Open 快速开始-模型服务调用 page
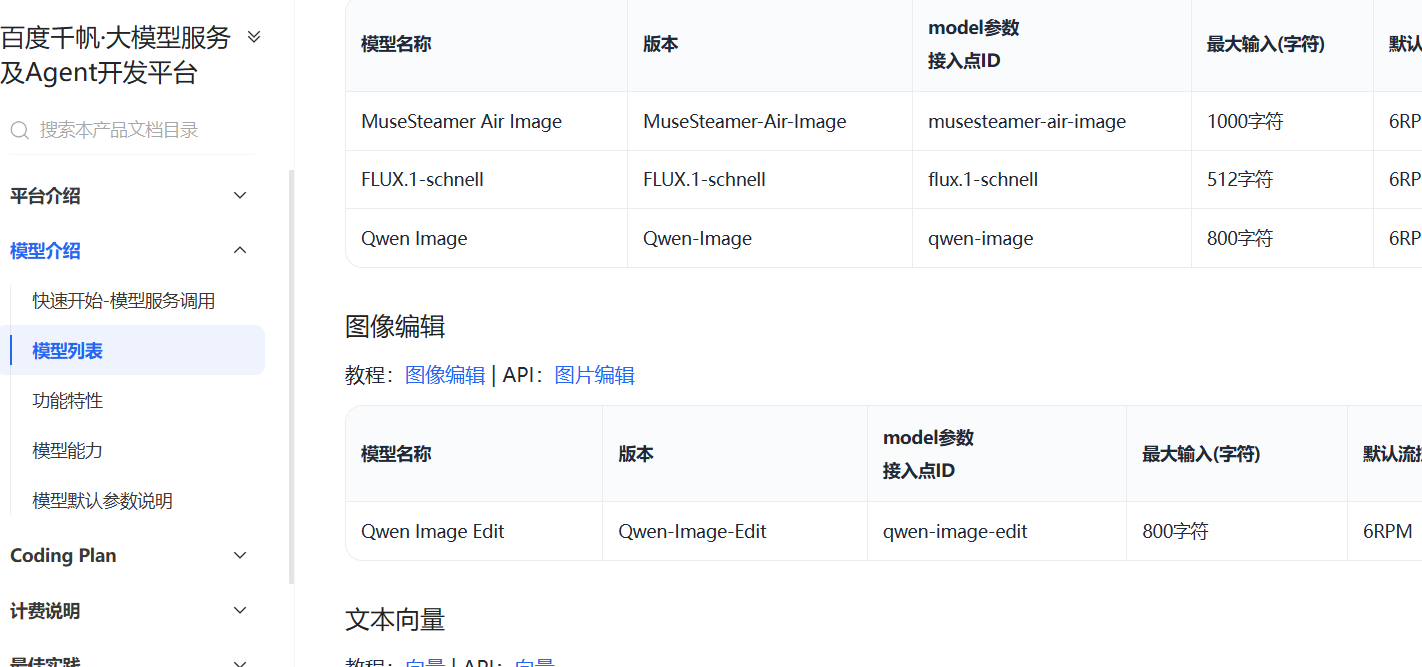 click(x=124, y=301)
